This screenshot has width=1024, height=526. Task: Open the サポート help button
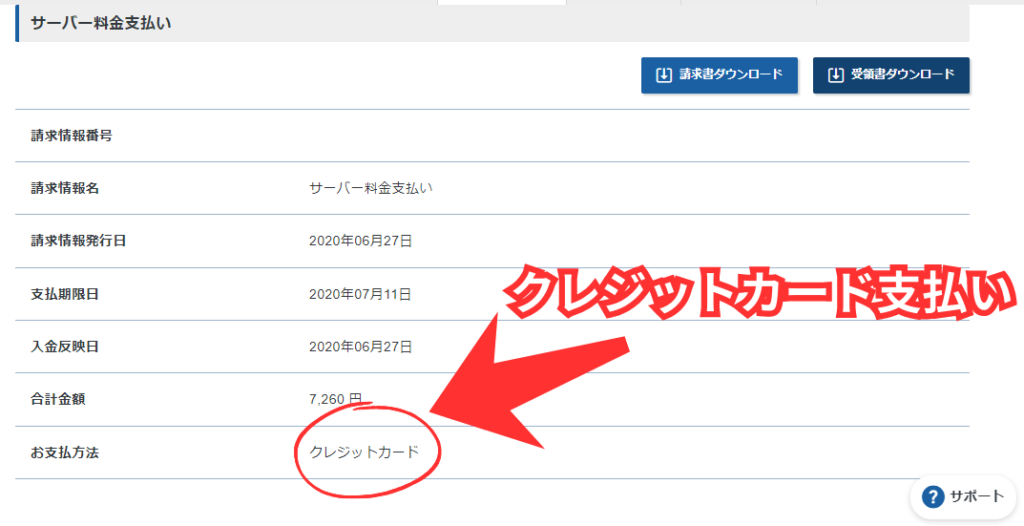(x=963, y=497)
